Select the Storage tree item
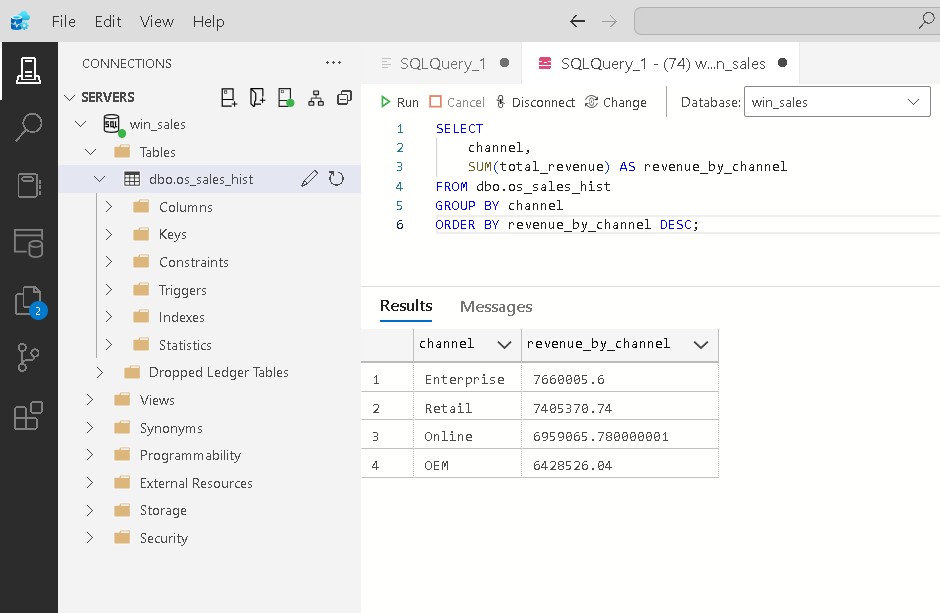This screenshot has height=613, width=940. 209,510
